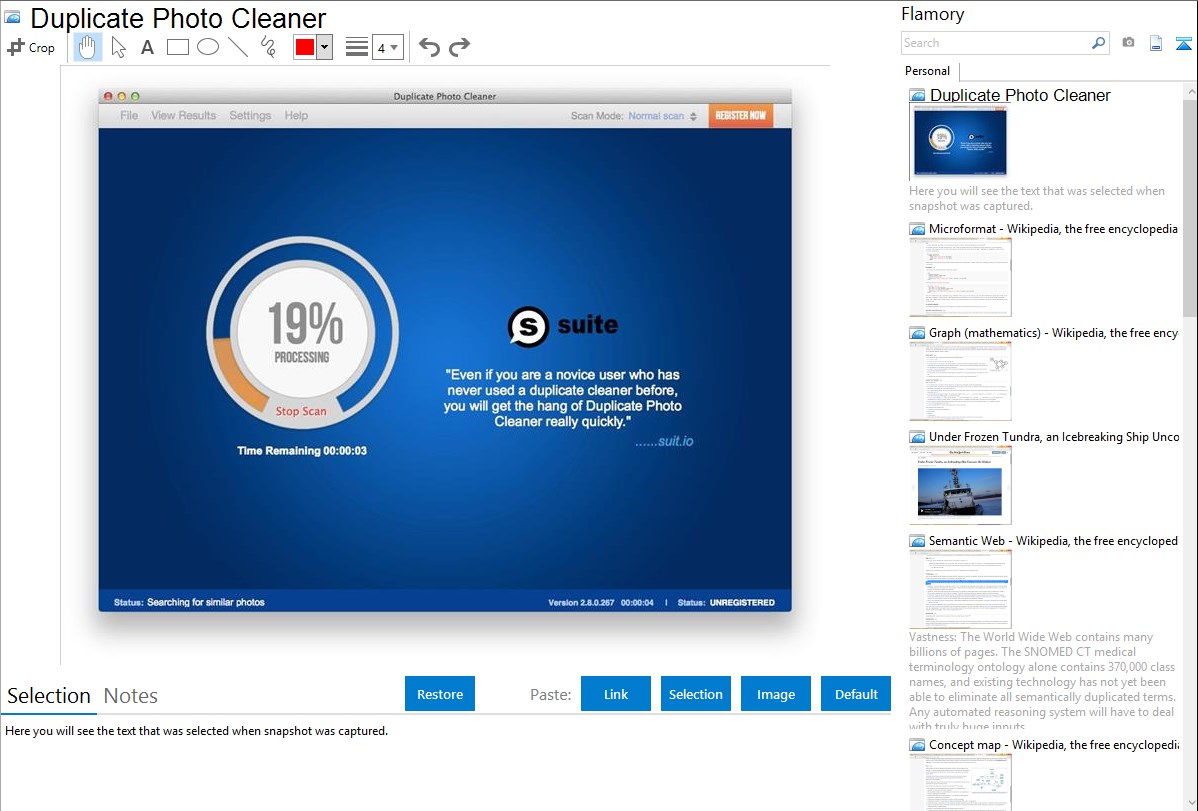Select the Crop tool
The width and height of the screenshot is (1198, 811).
(x=31, y=47)
